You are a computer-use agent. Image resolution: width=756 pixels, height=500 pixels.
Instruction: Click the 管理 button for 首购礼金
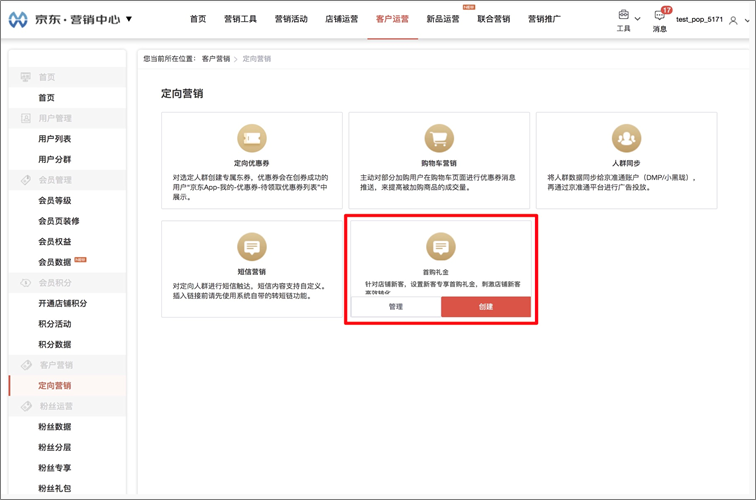(x=396, y=307)
